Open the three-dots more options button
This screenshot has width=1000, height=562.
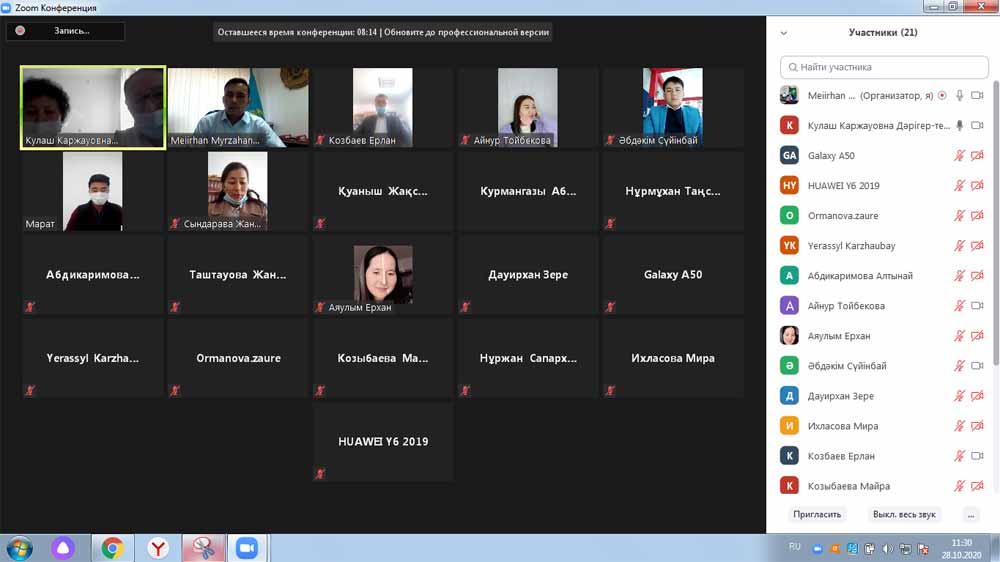click(970, 514)
